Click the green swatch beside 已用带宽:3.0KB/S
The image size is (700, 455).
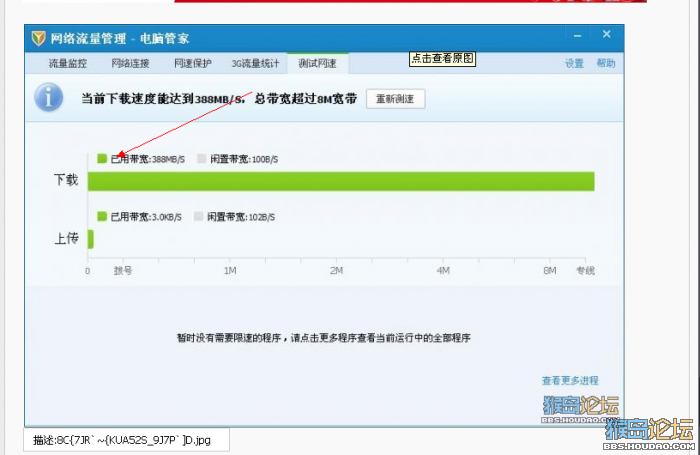(102, 217)
